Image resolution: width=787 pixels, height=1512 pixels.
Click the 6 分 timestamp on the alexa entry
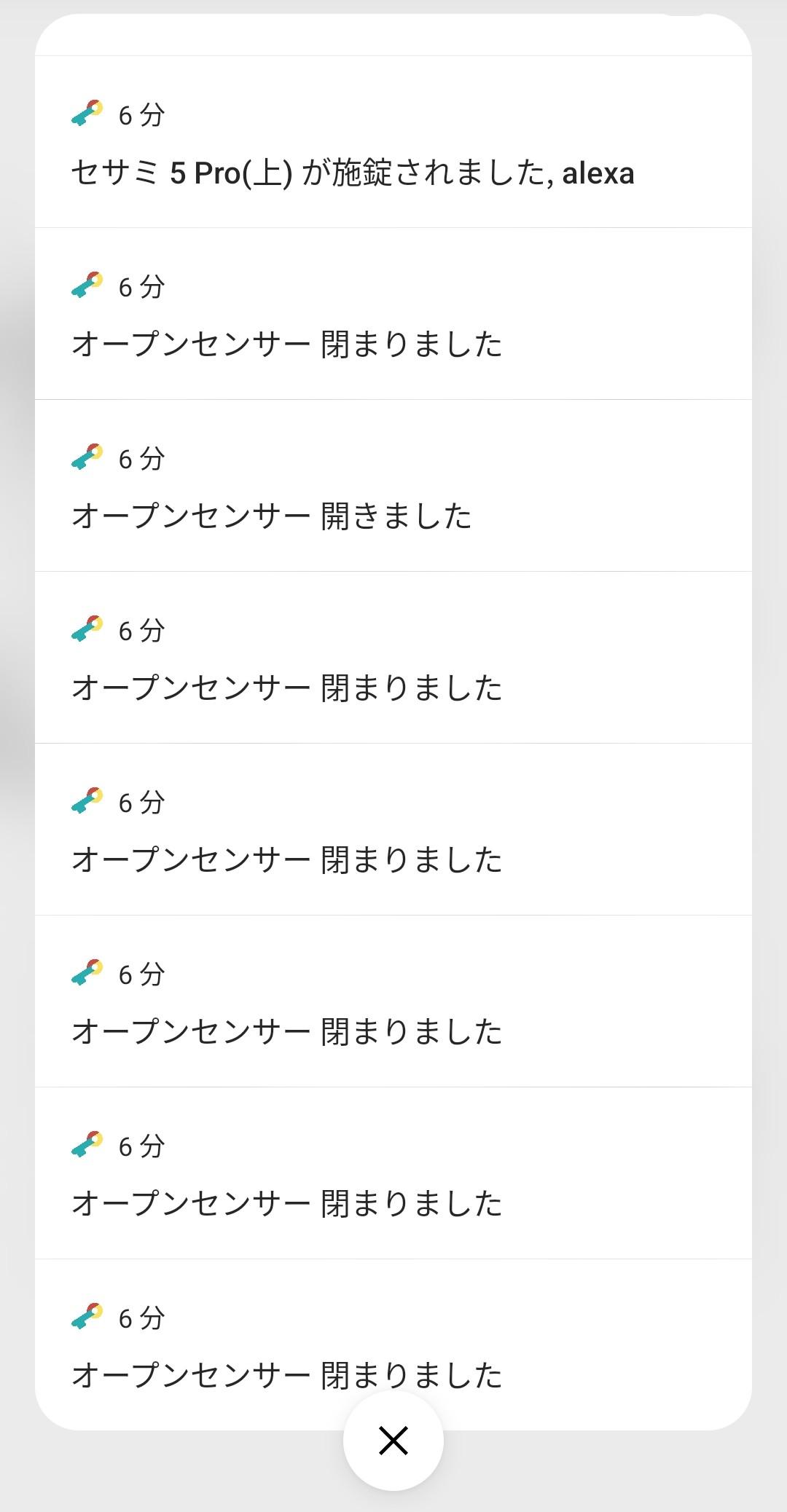tap(142, 115)
